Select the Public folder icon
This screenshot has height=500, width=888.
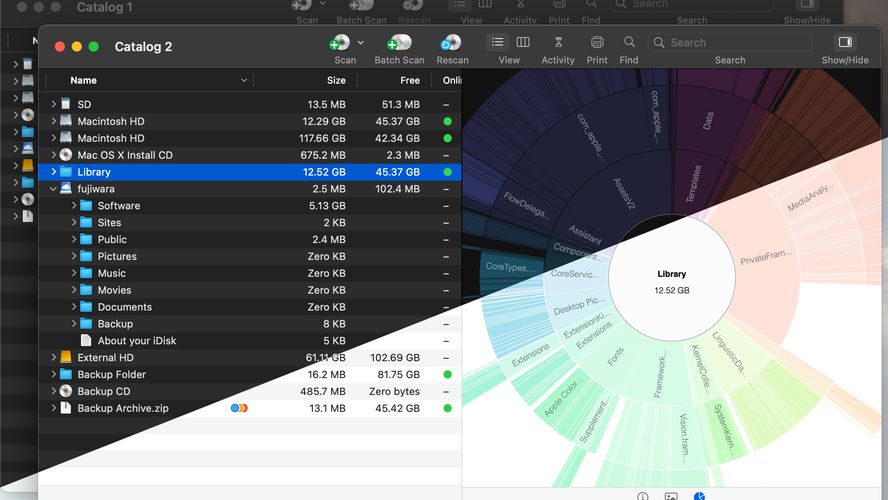pos(86,239)
